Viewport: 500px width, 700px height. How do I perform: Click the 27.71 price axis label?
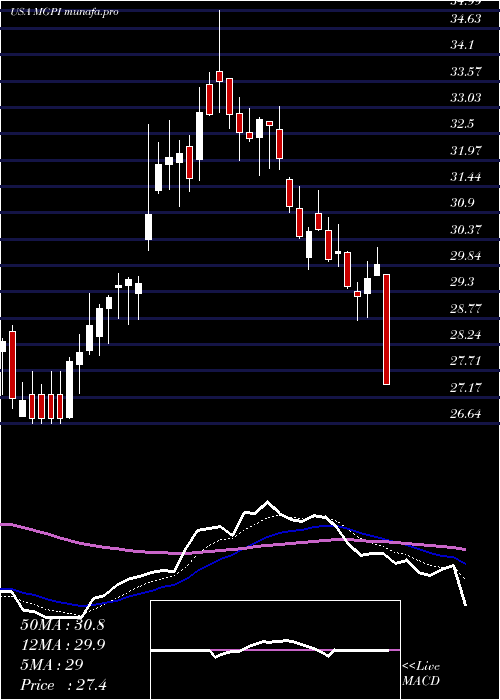[x=466, y=361]
